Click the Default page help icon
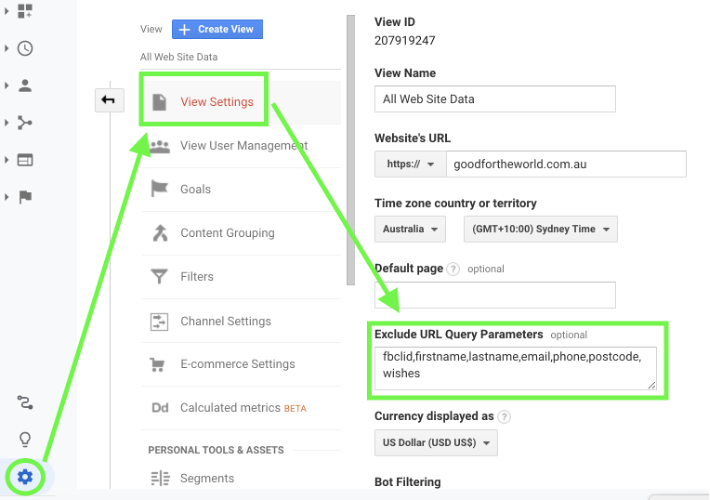 453,269
